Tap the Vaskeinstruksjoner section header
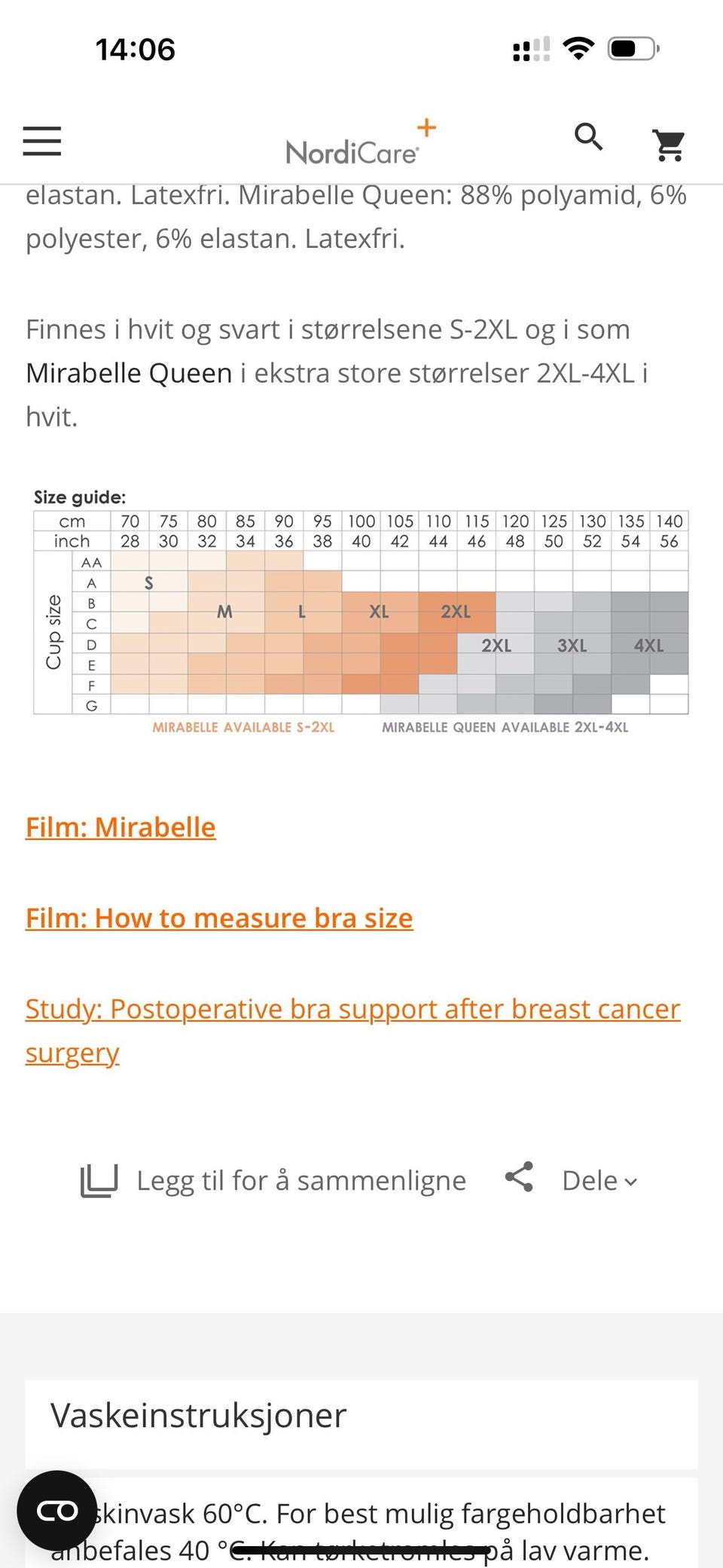This screenshot has height=1568, width=723. click(x=199, y=1416)
